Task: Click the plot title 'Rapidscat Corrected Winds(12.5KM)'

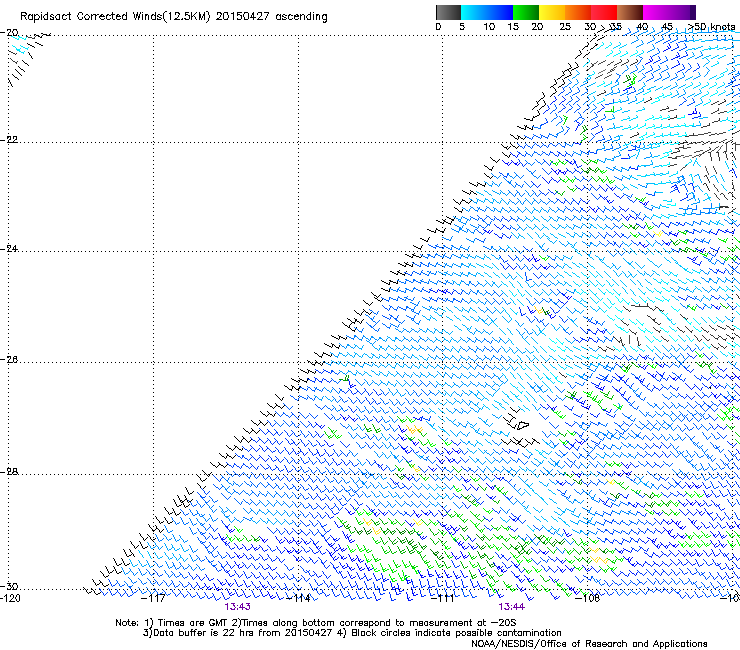Action: (x=115, y=17)
